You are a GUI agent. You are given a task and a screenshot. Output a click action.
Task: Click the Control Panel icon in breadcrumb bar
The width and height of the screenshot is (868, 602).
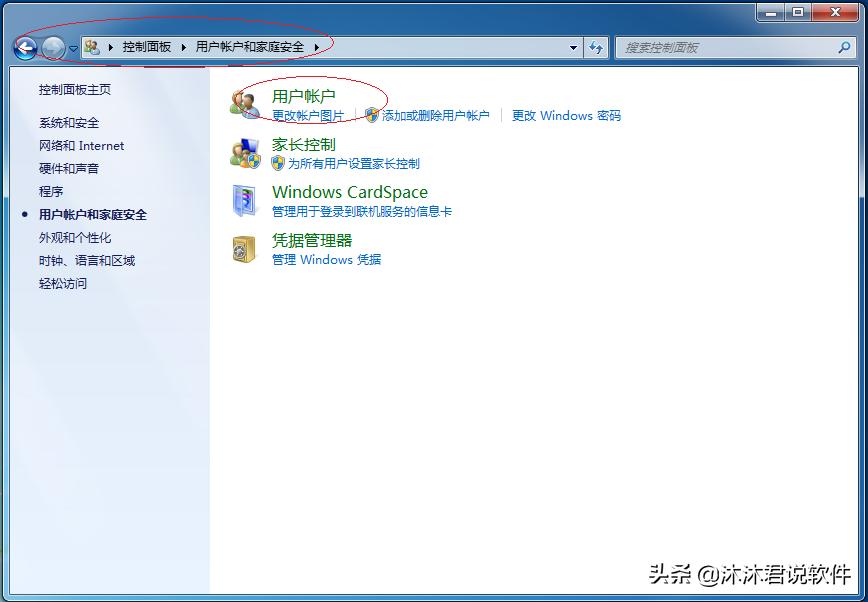coord(92,45)
